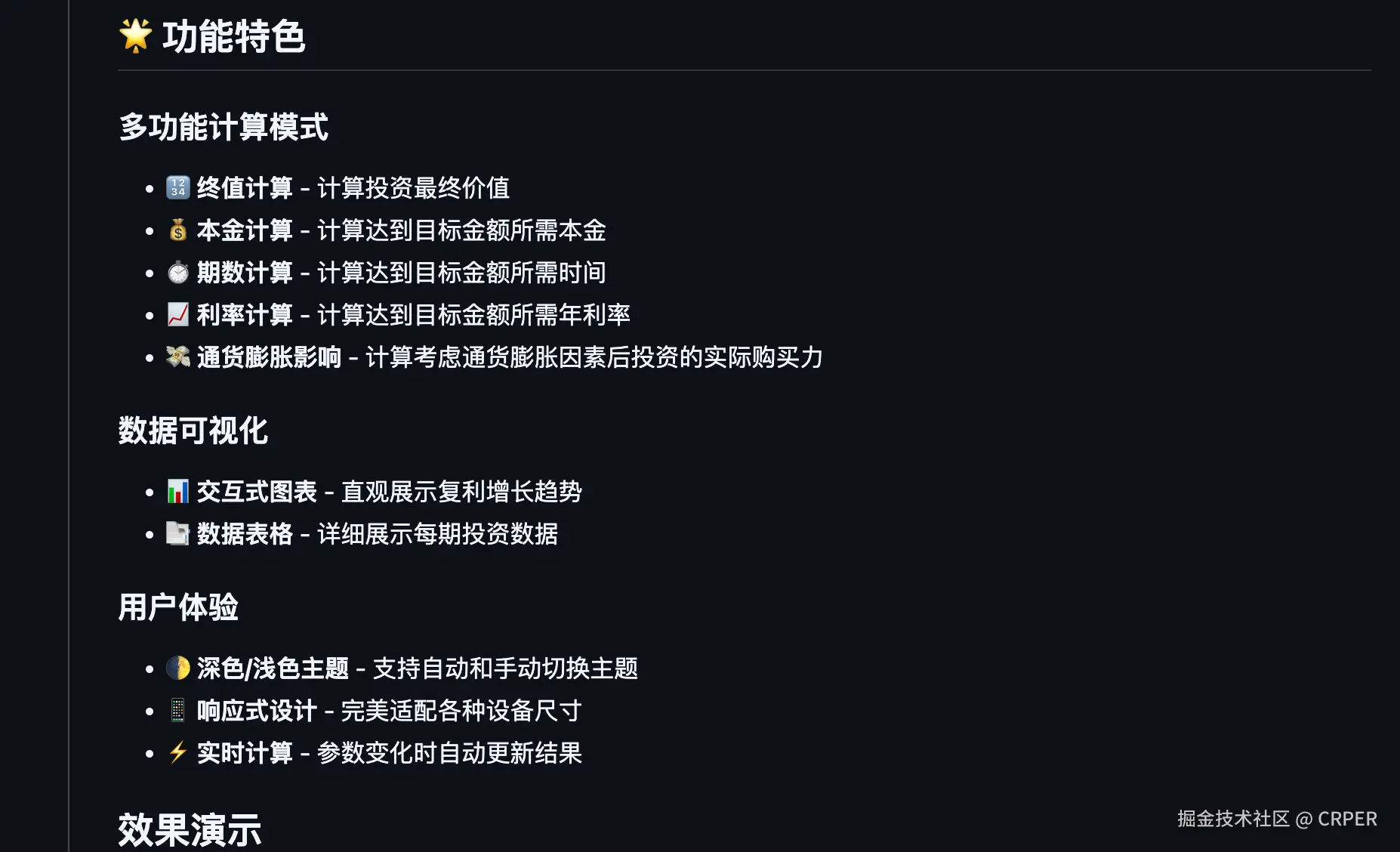Click the stopwatch emoji before 期数计算
The width and height of the screenshot is (1400, 852).
(x=178, y=272)
